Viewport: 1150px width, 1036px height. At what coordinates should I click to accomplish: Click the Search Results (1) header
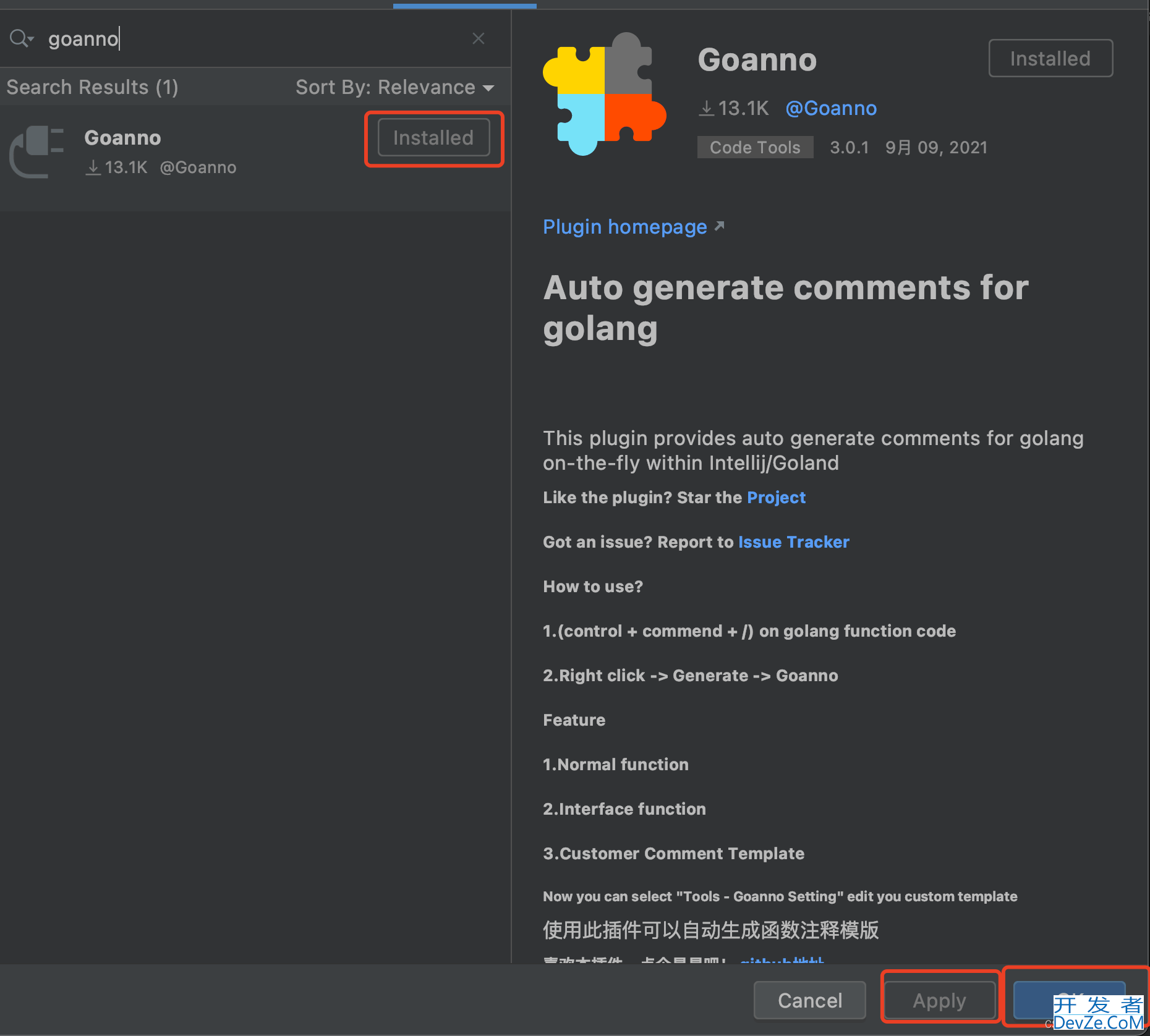point(93,87)
